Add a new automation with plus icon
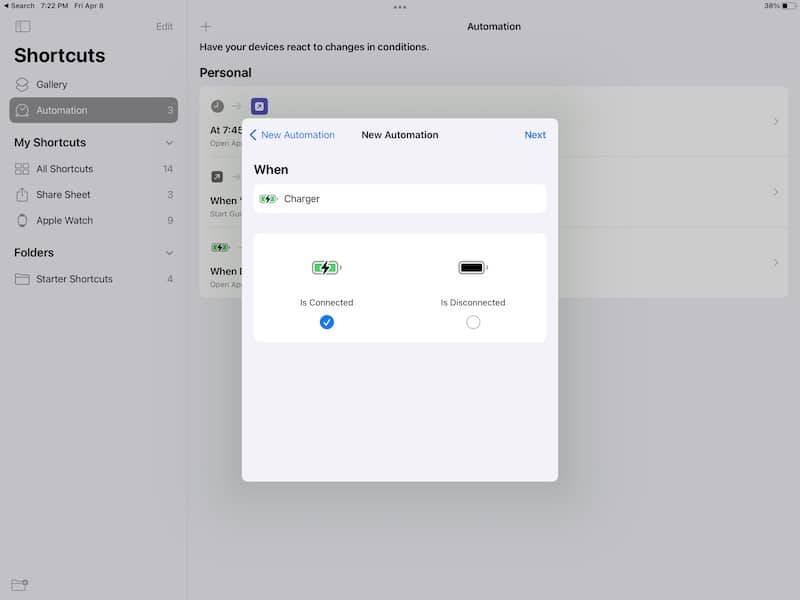The height and width of the screenshot is (600, 800). tap(206, 27)
